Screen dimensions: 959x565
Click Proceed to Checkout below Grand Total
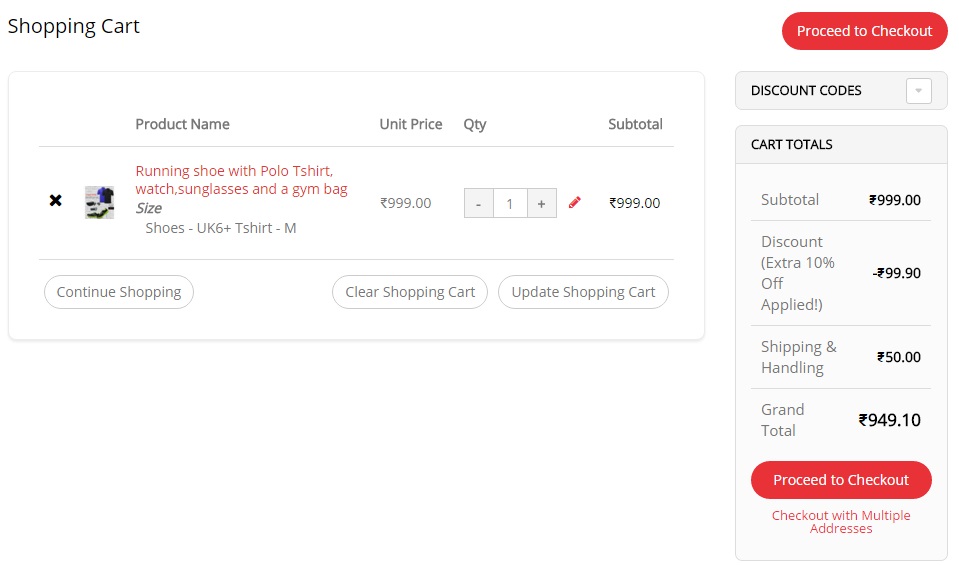click(x=840, y=480)
